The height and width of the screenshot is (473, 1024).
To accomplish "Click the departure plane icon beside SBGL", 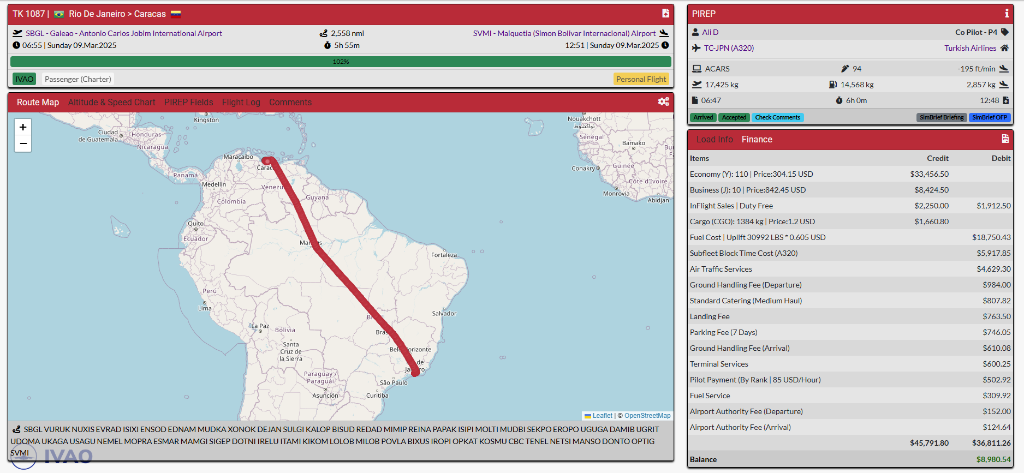I will click(x=17, y=33).
